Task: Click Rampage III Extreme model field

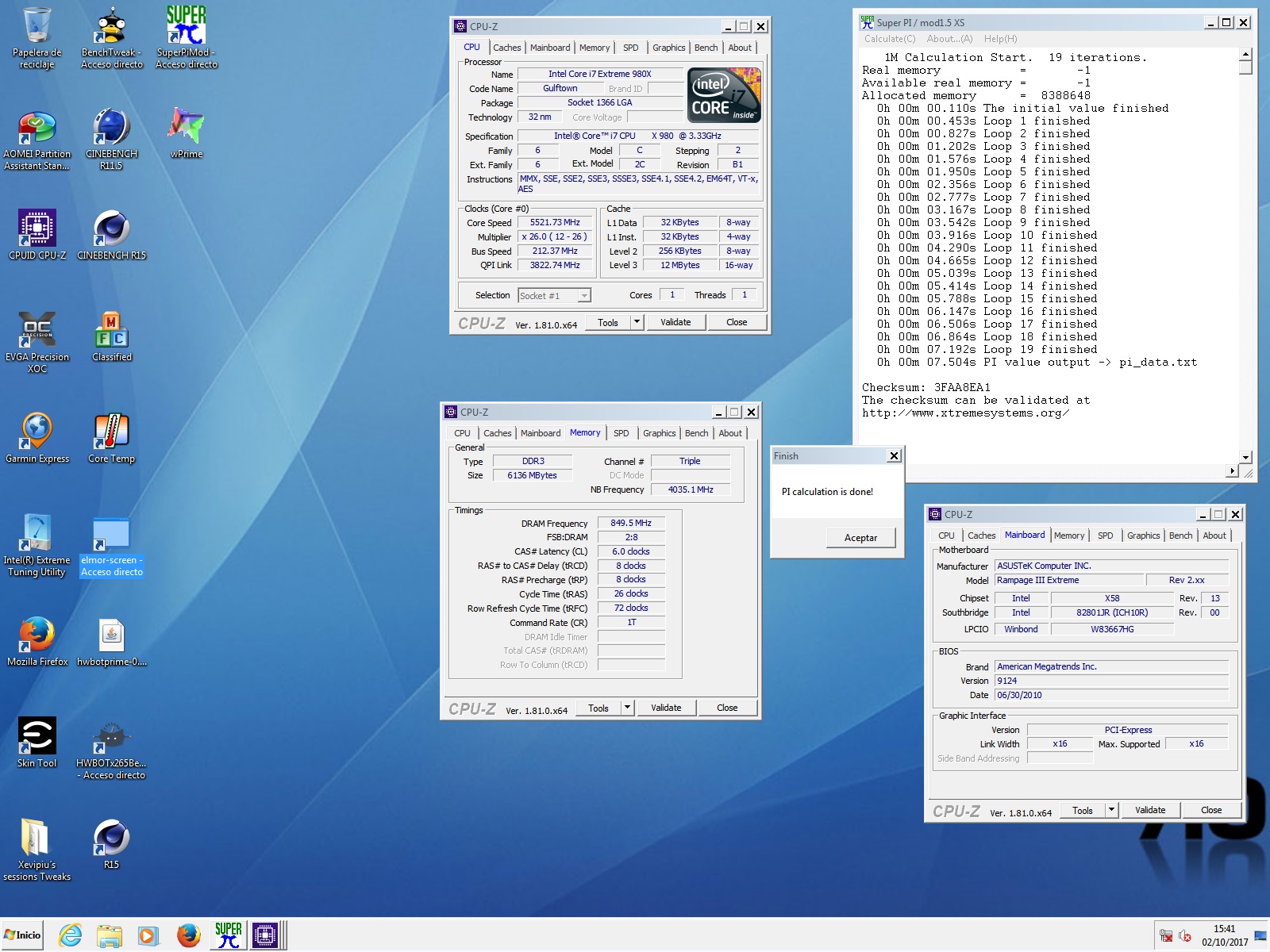Action: (x=1069, y=581)
